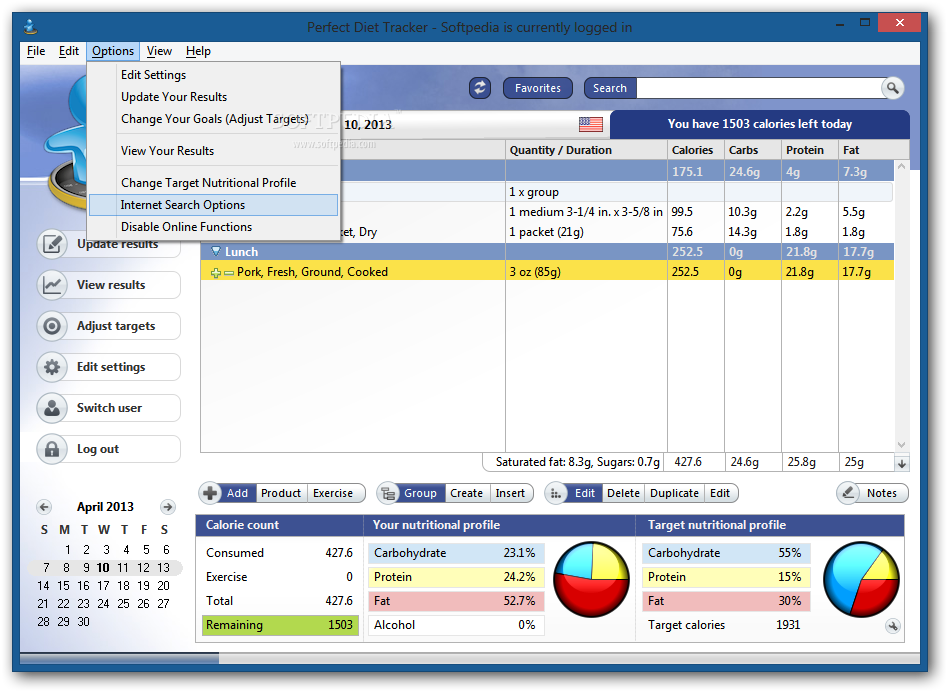Click the minus icon on Pork row
The width and height of the screenshot is (948, 692).
point(229,273)
